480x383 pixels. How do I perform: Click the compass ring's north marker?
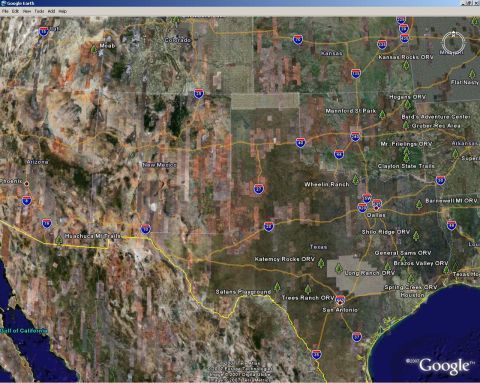point(453,33)
